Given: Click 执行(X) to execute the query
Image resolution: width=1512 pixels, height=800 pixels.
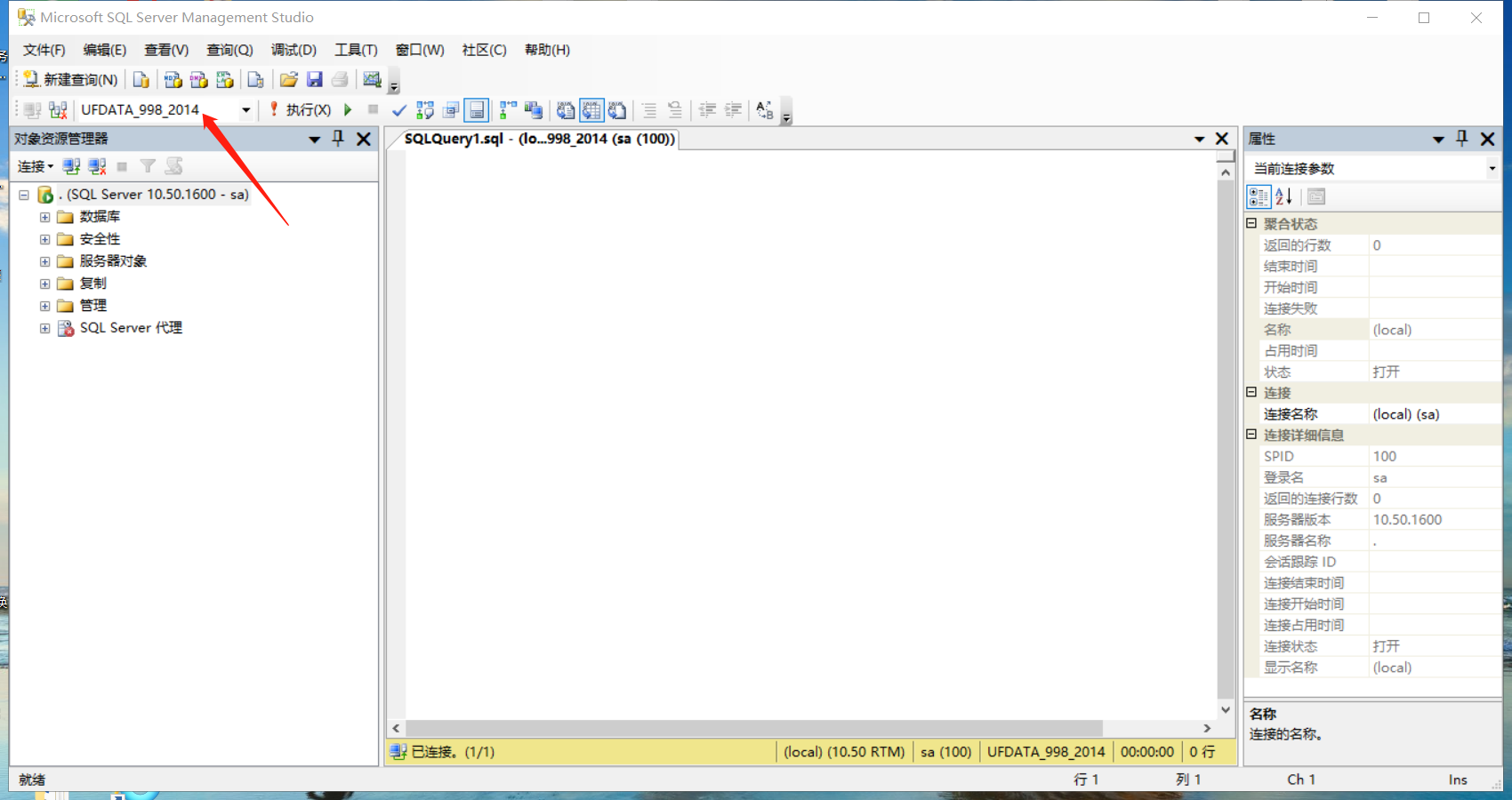Looking at the screenshot, I should point(300,110).
